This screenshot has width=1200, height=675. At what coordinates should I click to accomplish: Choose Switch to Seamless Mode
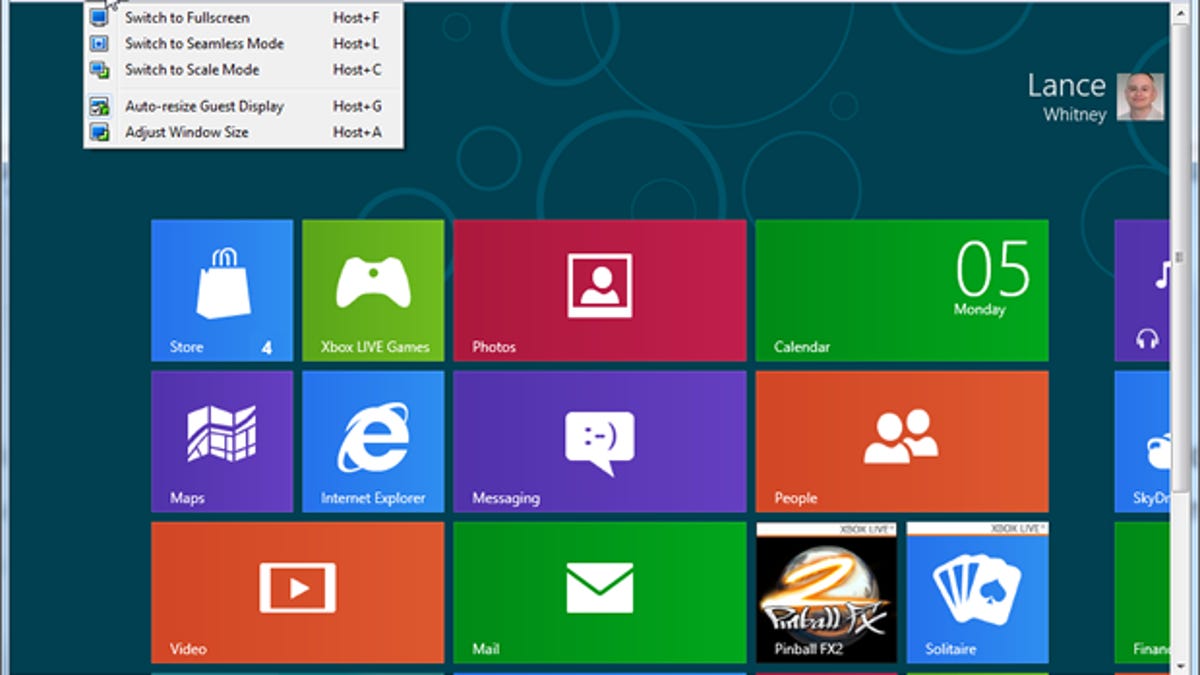coord(204,44)
